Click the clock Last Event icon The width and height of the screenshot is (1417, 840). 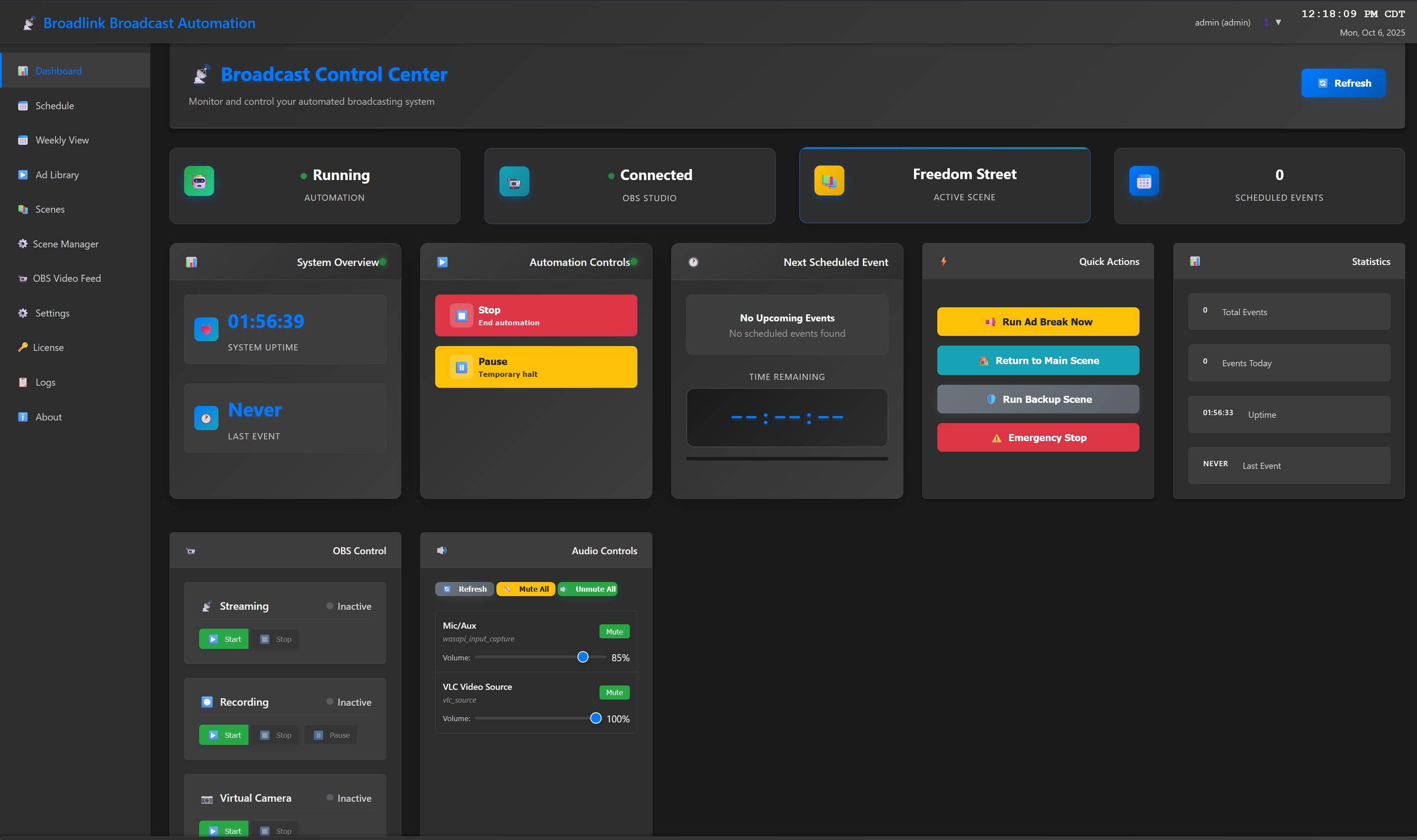pyautogui.click(x=206, y=418)
